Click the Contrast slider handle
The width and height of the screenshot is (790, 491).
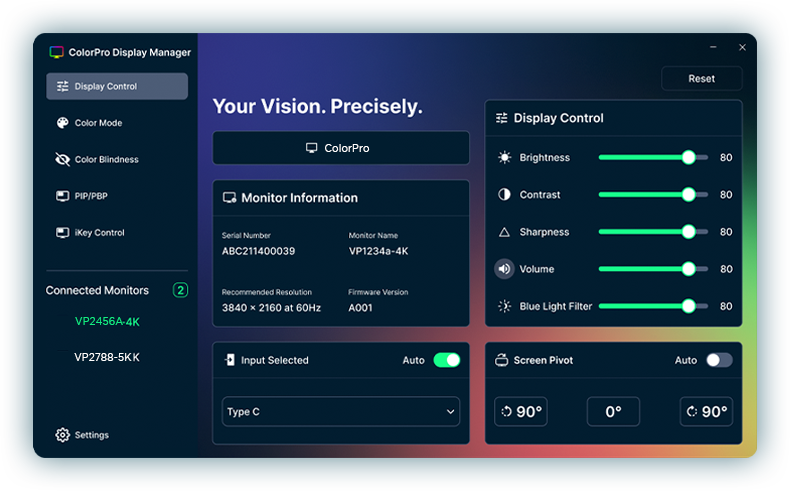click(x=688, y=194)
